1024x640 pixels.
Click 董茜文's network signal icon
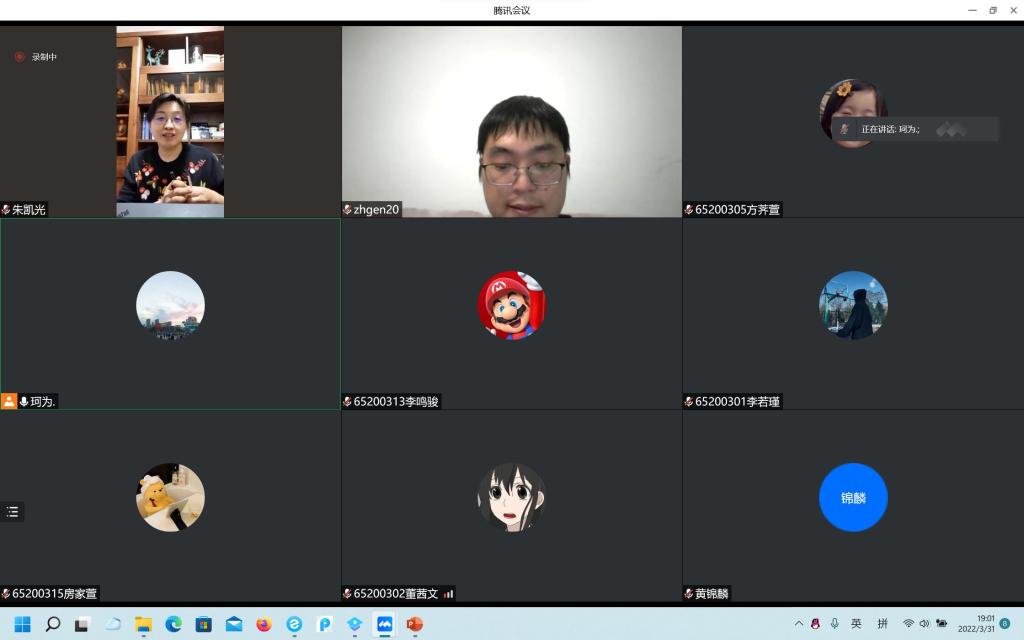pyautogui.click(x=449, y=594)
